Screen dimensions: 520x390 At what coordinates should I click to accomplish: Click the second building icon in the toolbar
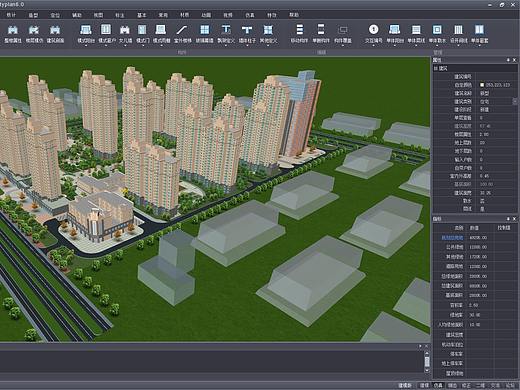click(34, 30)
